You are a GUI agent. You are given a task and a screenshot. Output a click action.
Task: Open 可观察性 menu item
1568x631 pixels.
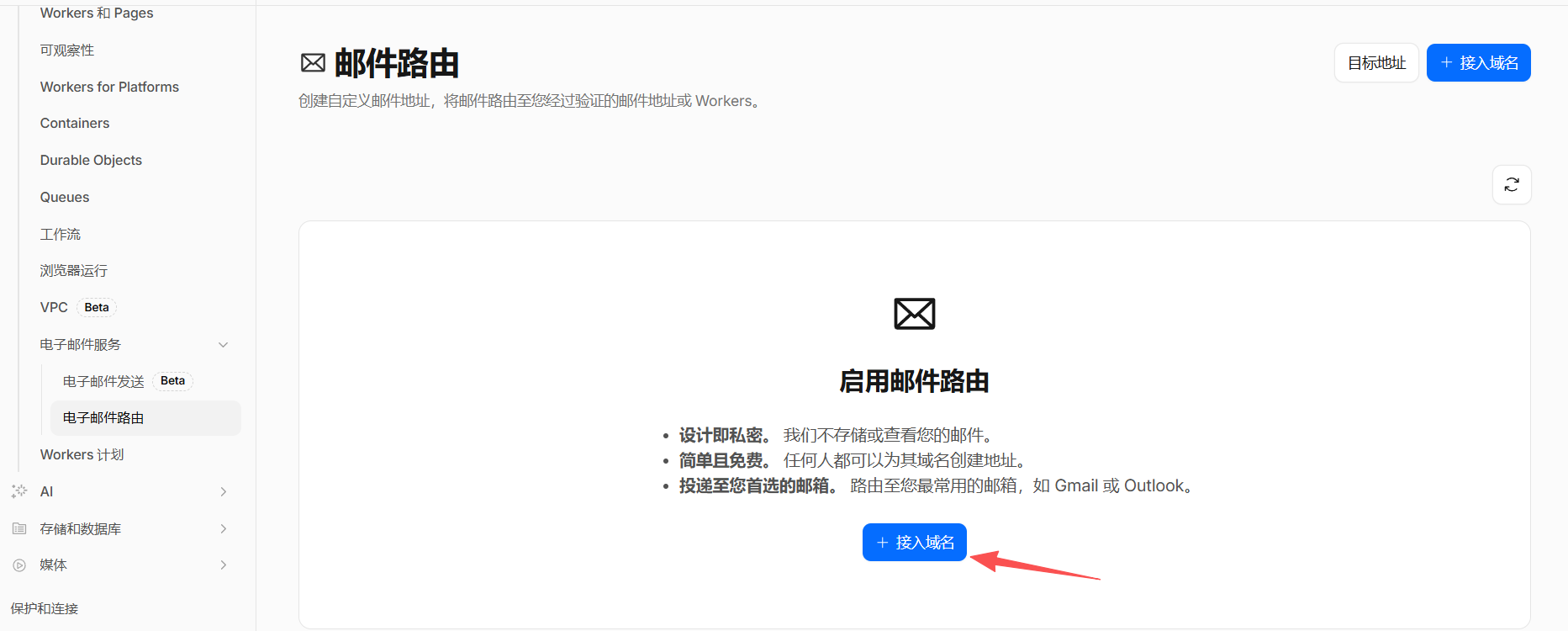(x=67, y=50)
